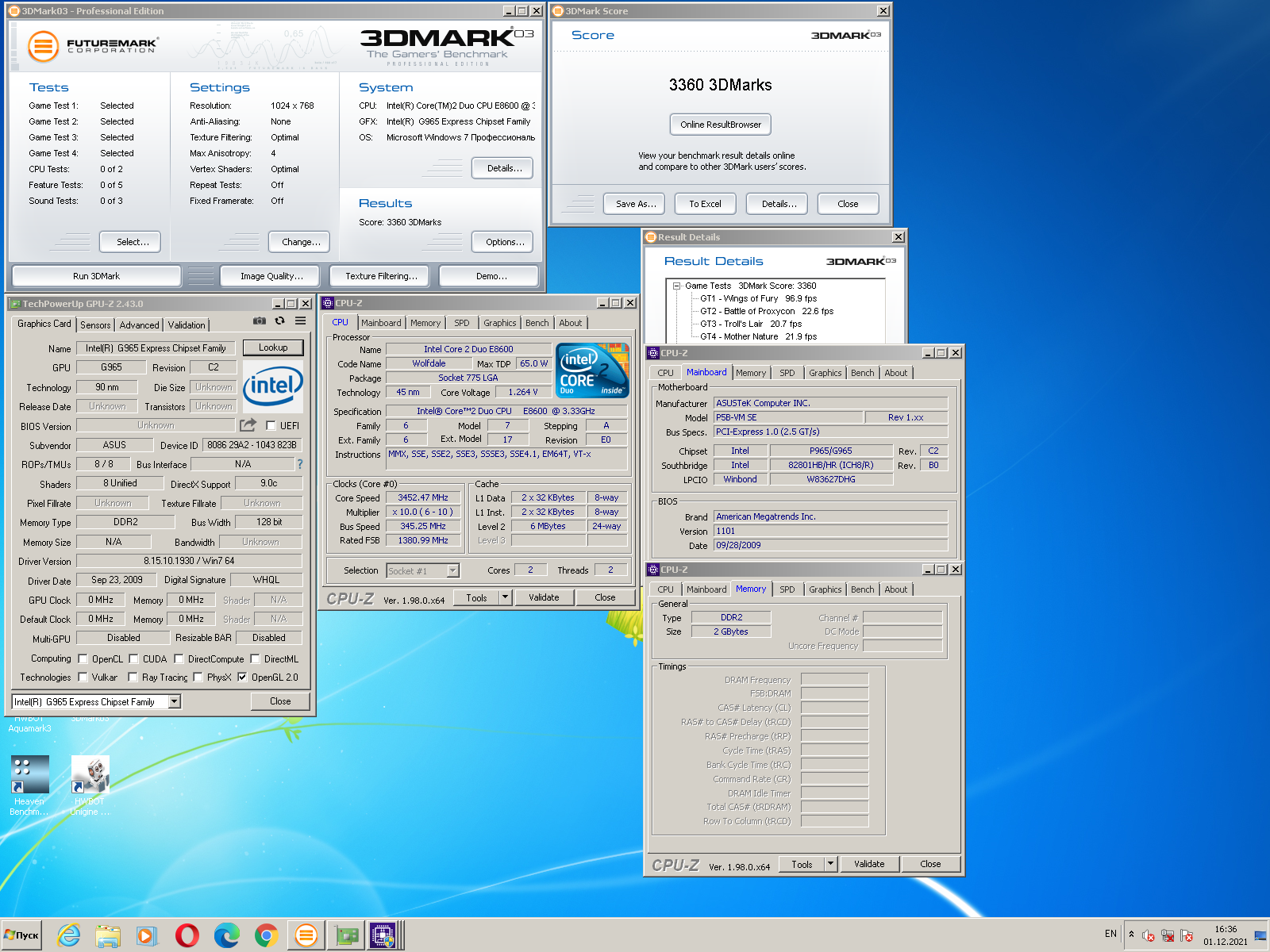
Task: Toggle the Vulkan checkbox
Action: [x=83, y=678]
